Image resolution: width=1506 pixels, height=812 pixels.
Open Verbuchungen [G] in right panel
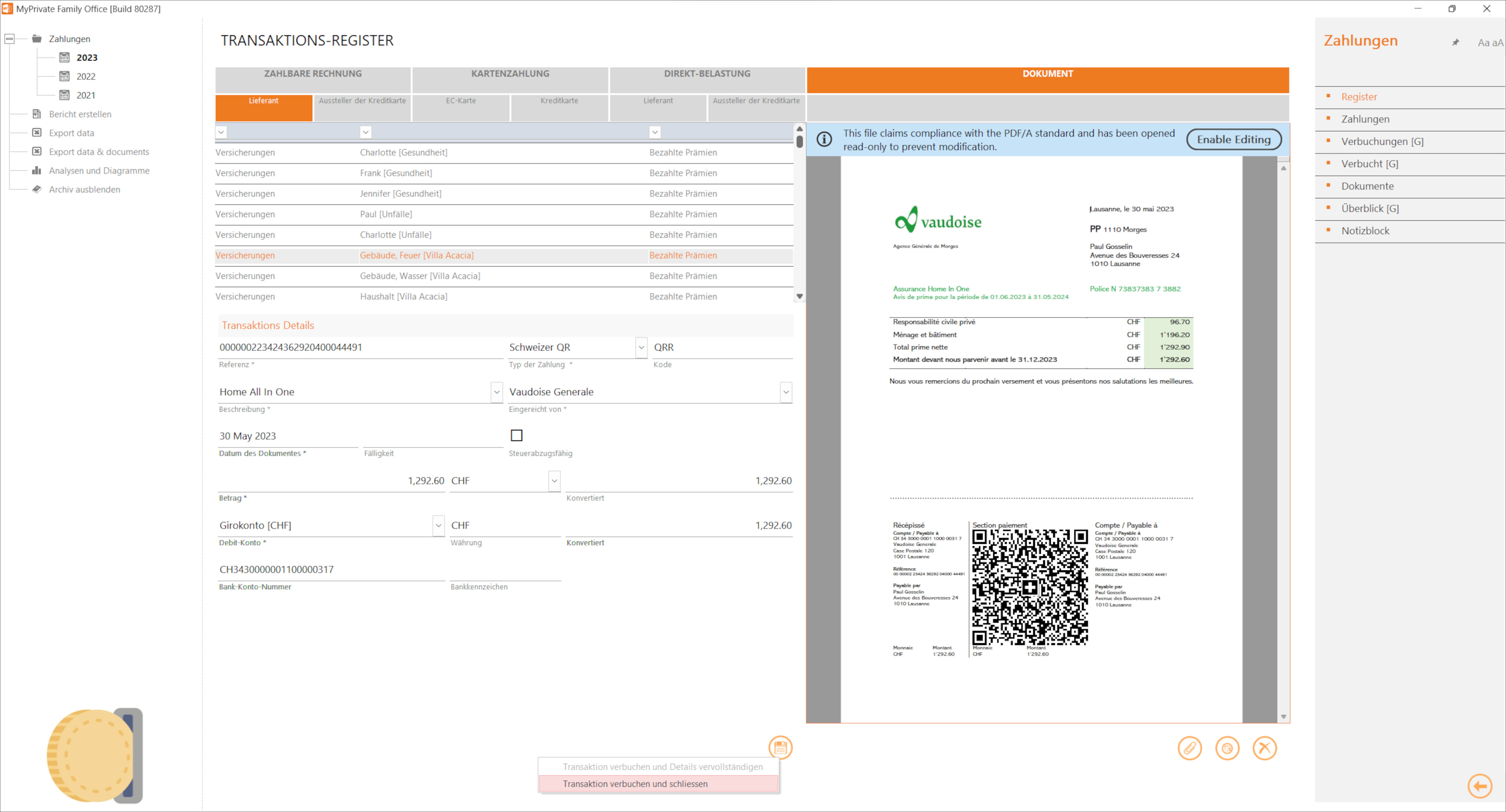coord(1382,142)
